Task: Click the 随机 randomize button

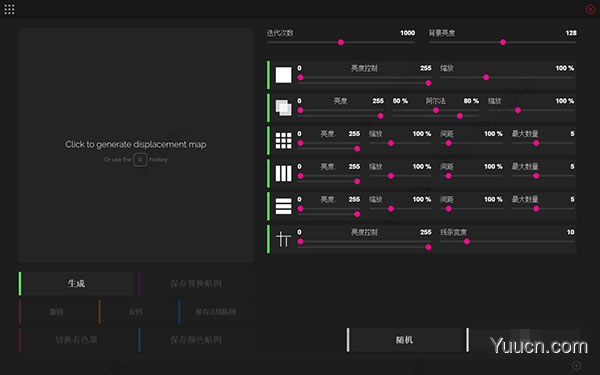Action: click(x=404, y=339)
